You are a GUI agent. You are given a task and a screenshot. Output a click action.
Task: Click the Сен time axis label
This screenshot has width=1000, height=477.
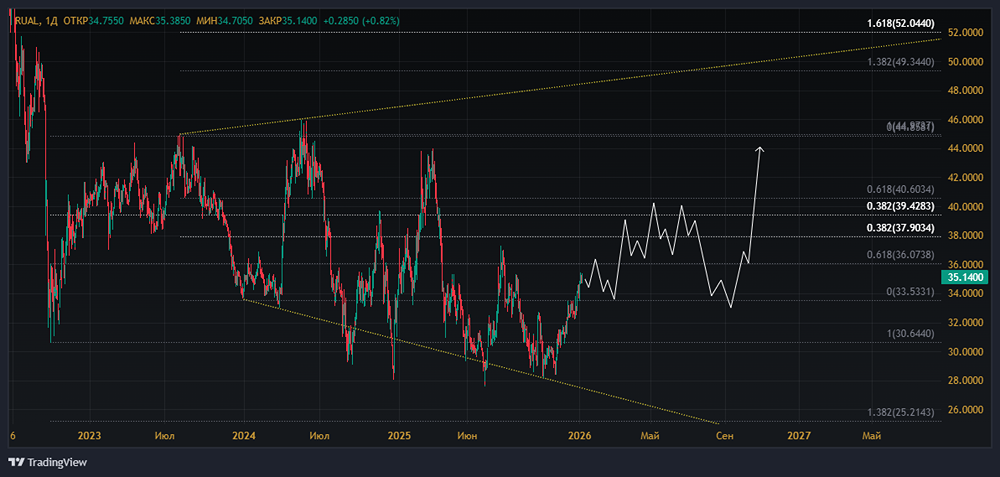tap(727, 436)
